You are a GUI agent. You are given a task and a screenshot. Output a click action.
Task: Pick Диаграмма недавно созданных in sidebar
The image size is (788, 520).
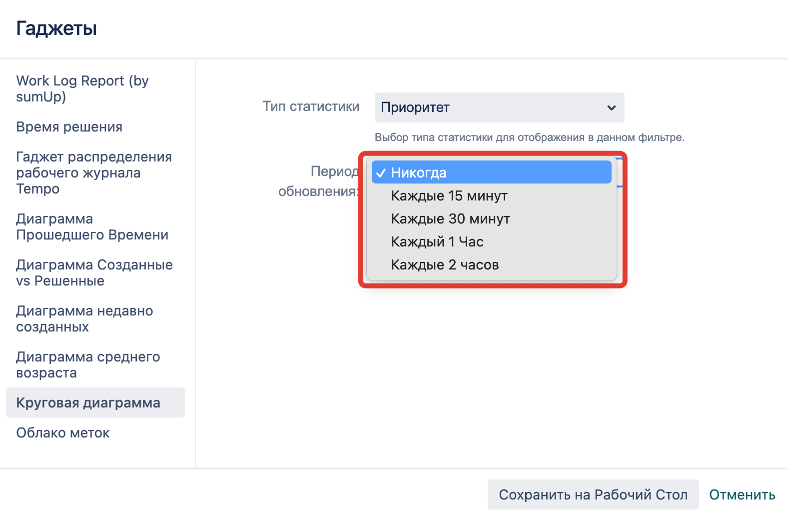[x=84, y=319]
